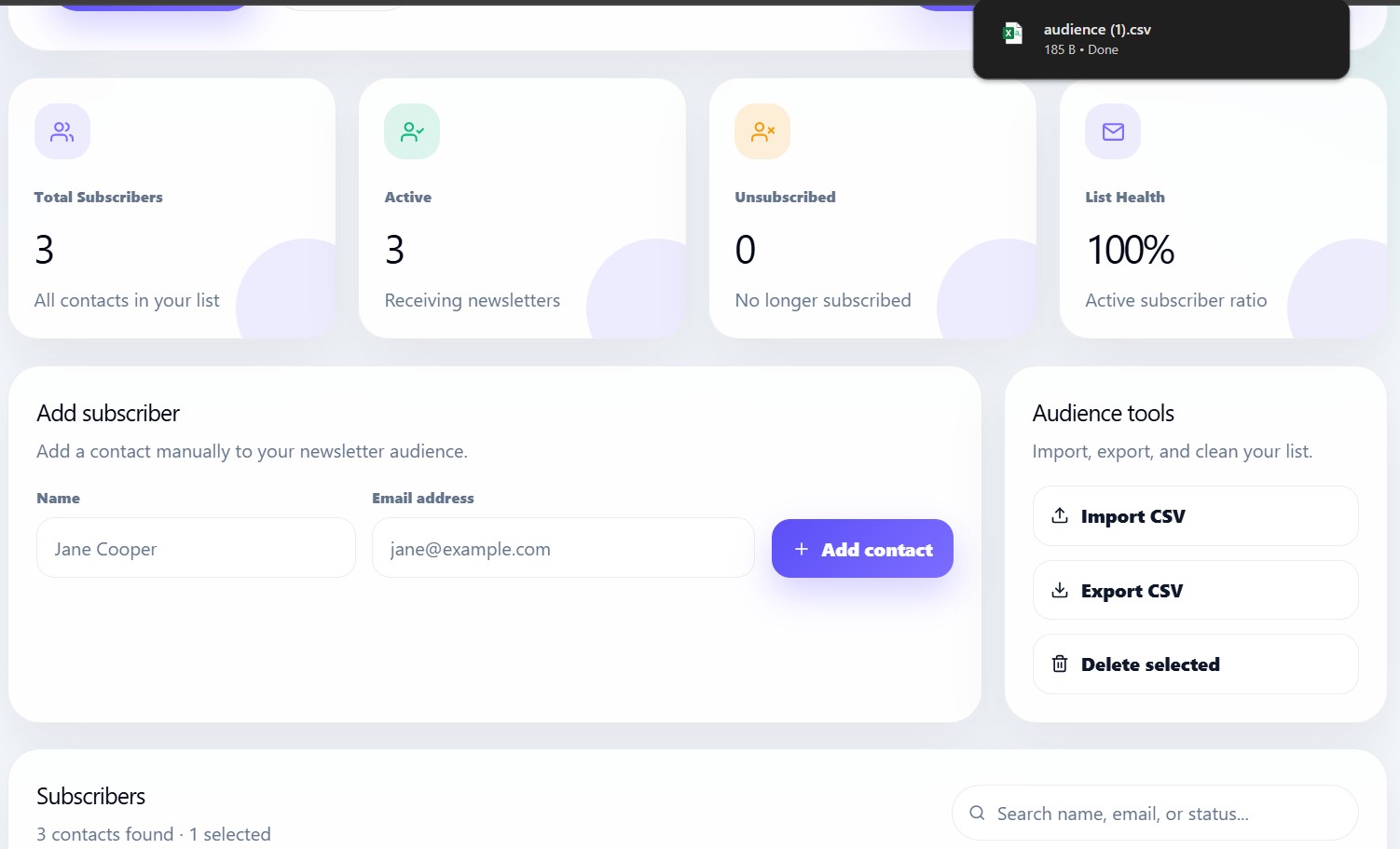Click the Unsubscribed user-x icon
The width and height of the screenshot is (1400, 849).
click(762, 131)
